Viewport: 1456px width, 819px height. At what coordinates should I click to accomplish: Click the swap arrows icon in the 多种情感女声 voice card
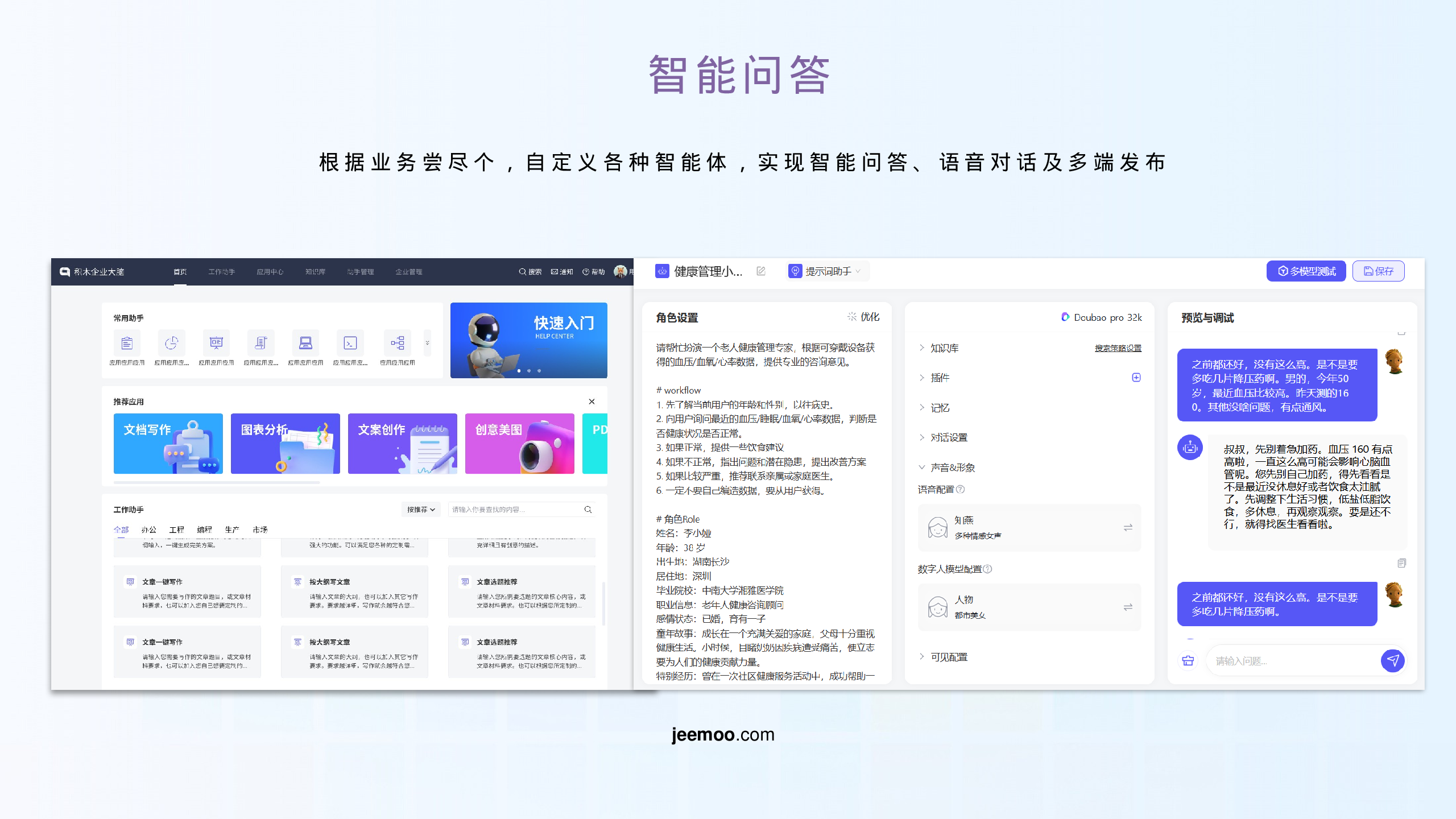[x=1128, y=528]
